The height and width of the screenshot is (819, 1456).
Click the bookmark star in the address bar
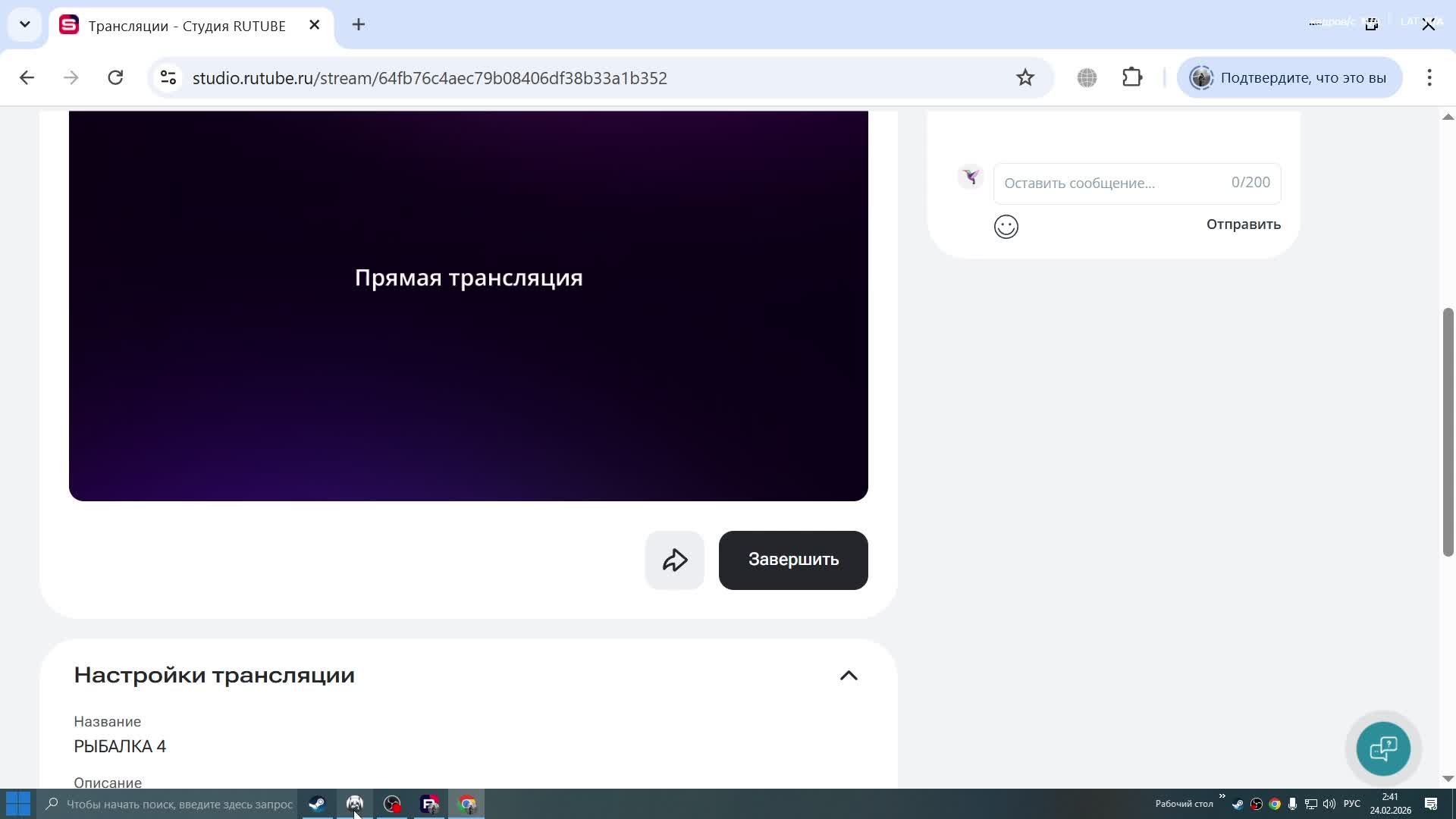point(1025,77)
